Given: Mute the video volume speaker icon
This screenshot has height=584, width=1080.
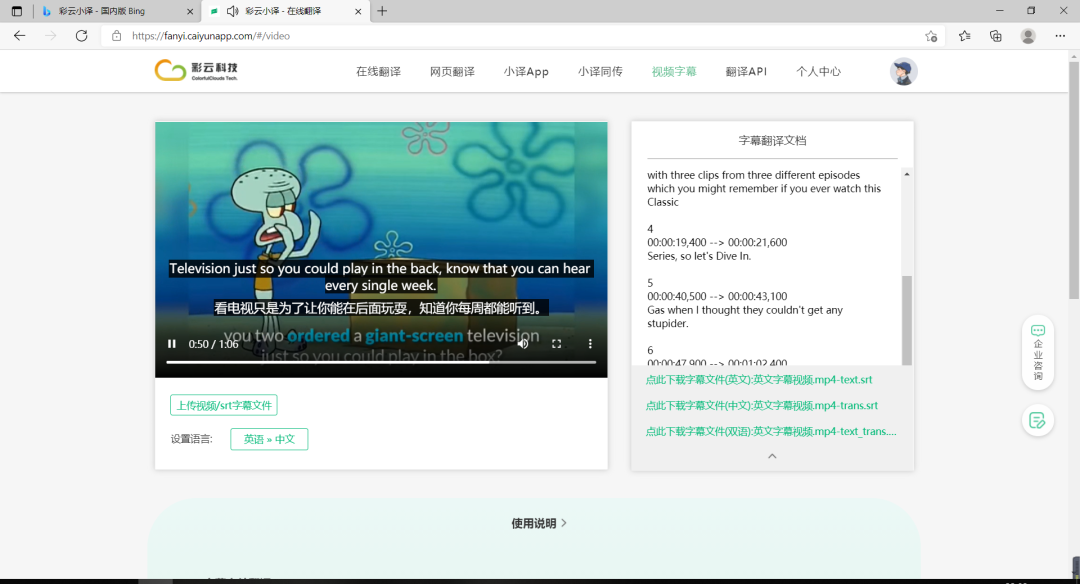Looking at the screenshot, I should pos(523,344).
